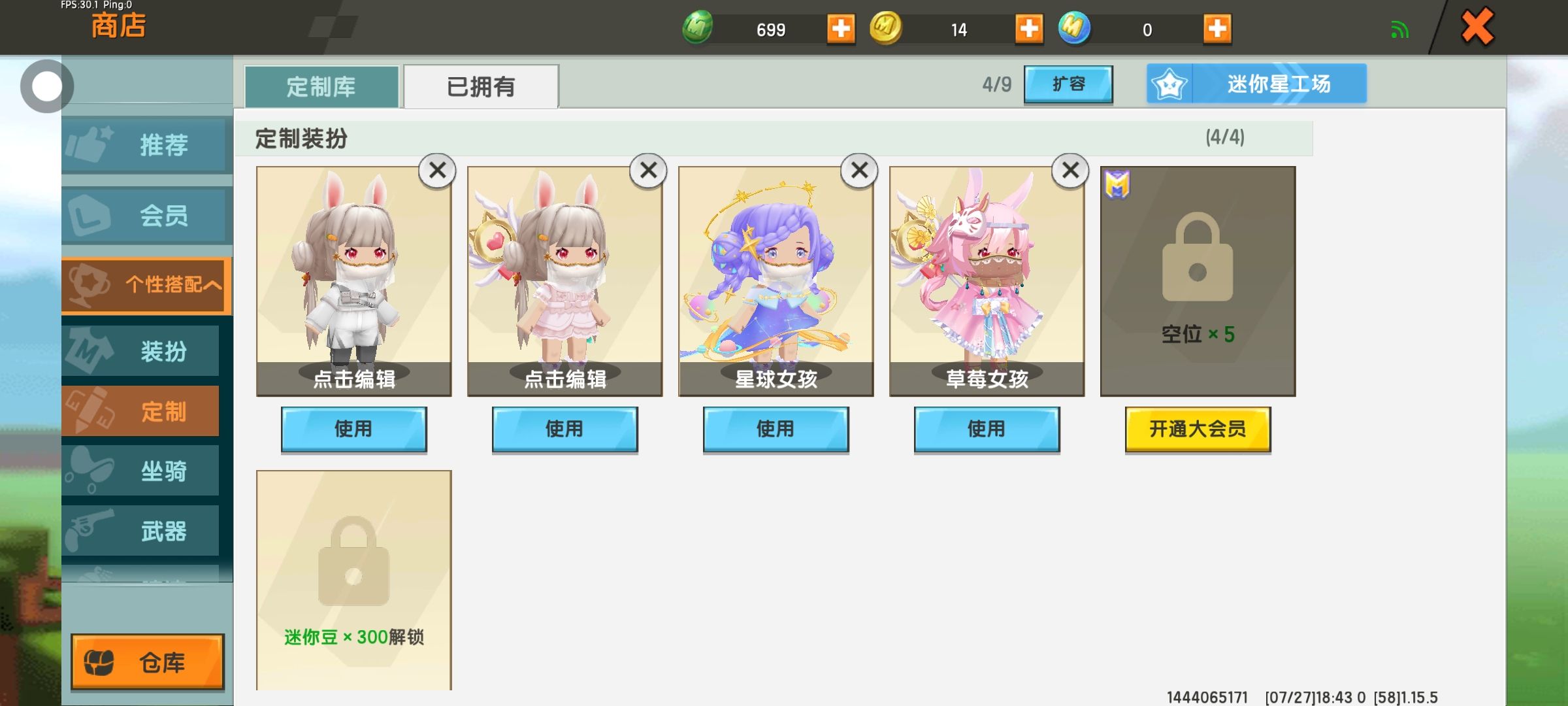The width and height of the screenshot is (1568, 706).
Task: Open the 迷你星工场 star workshop
Action: (1256, 84)
